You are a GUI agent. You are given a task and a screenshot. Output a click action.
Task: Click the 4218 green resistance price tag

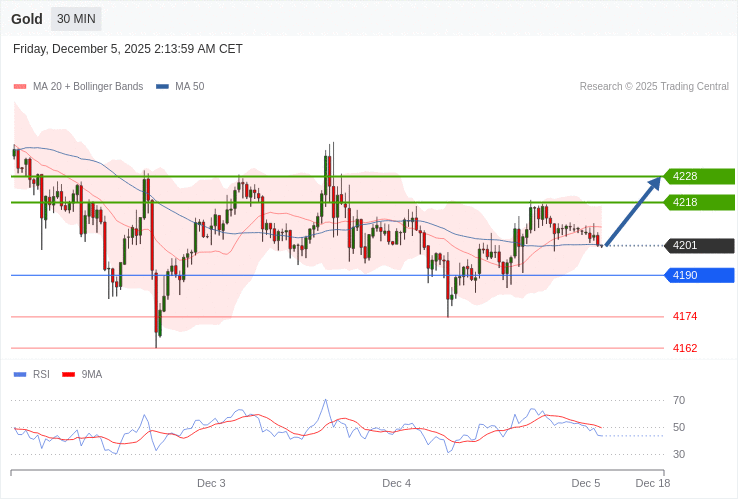(699, 202)
